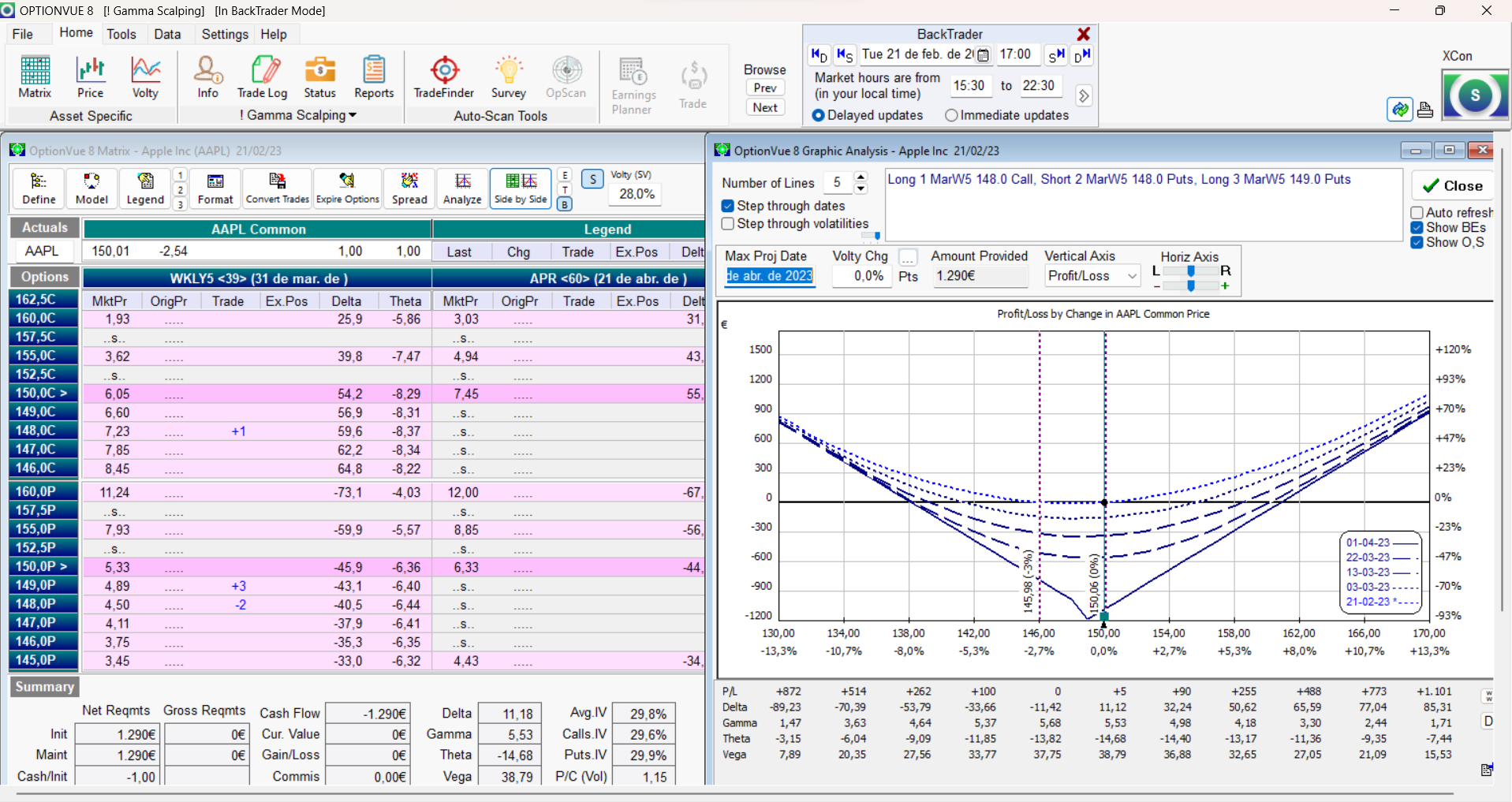Open Model in the Matrix toolbar
Viewport: 1512px width, 802px height.
pyautogui.click(x=91, y=188)
